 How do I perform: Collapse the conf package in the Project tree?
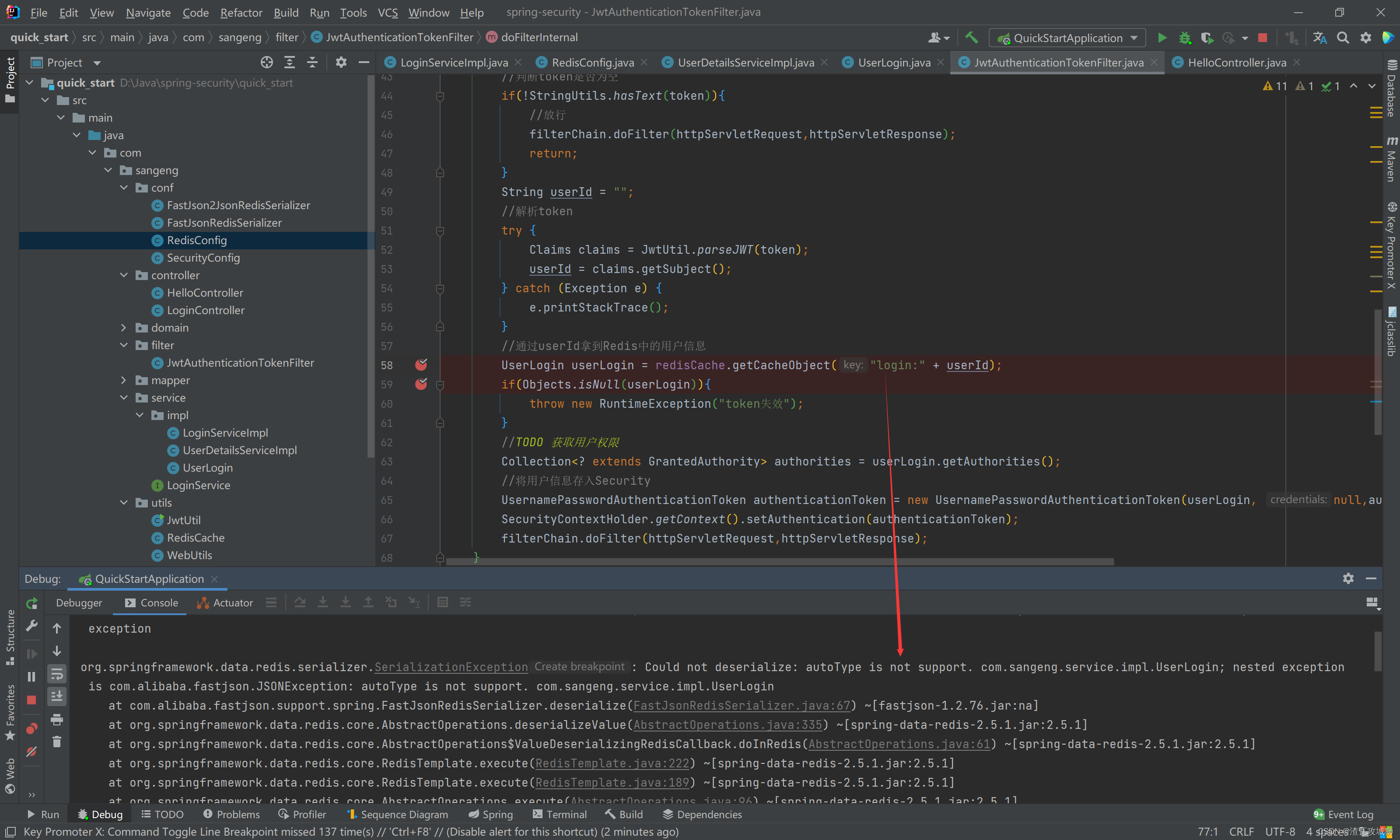[124, 187]
